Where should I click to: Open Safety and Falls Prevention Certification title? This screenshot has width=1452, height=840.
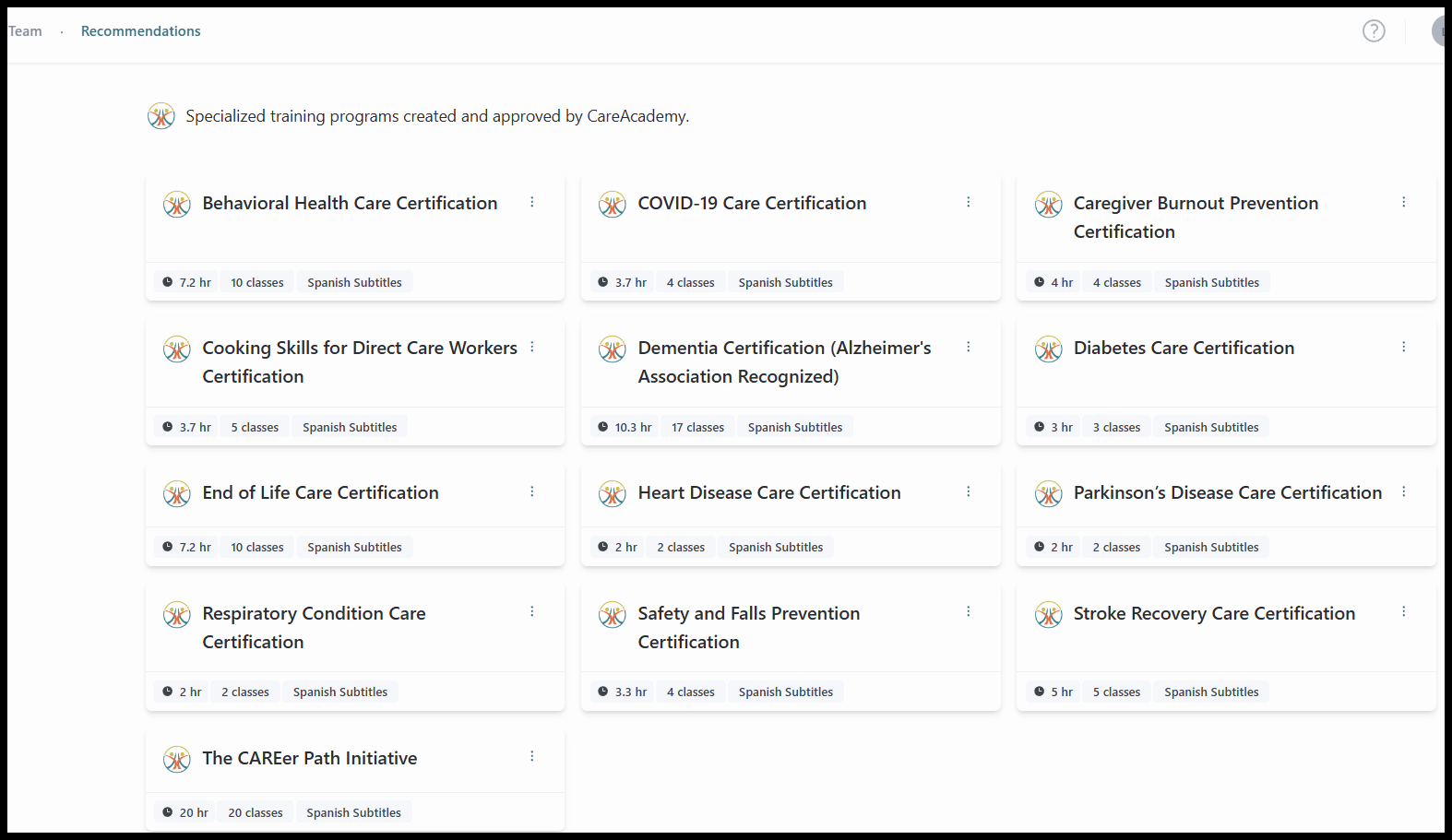click(749, 627)
